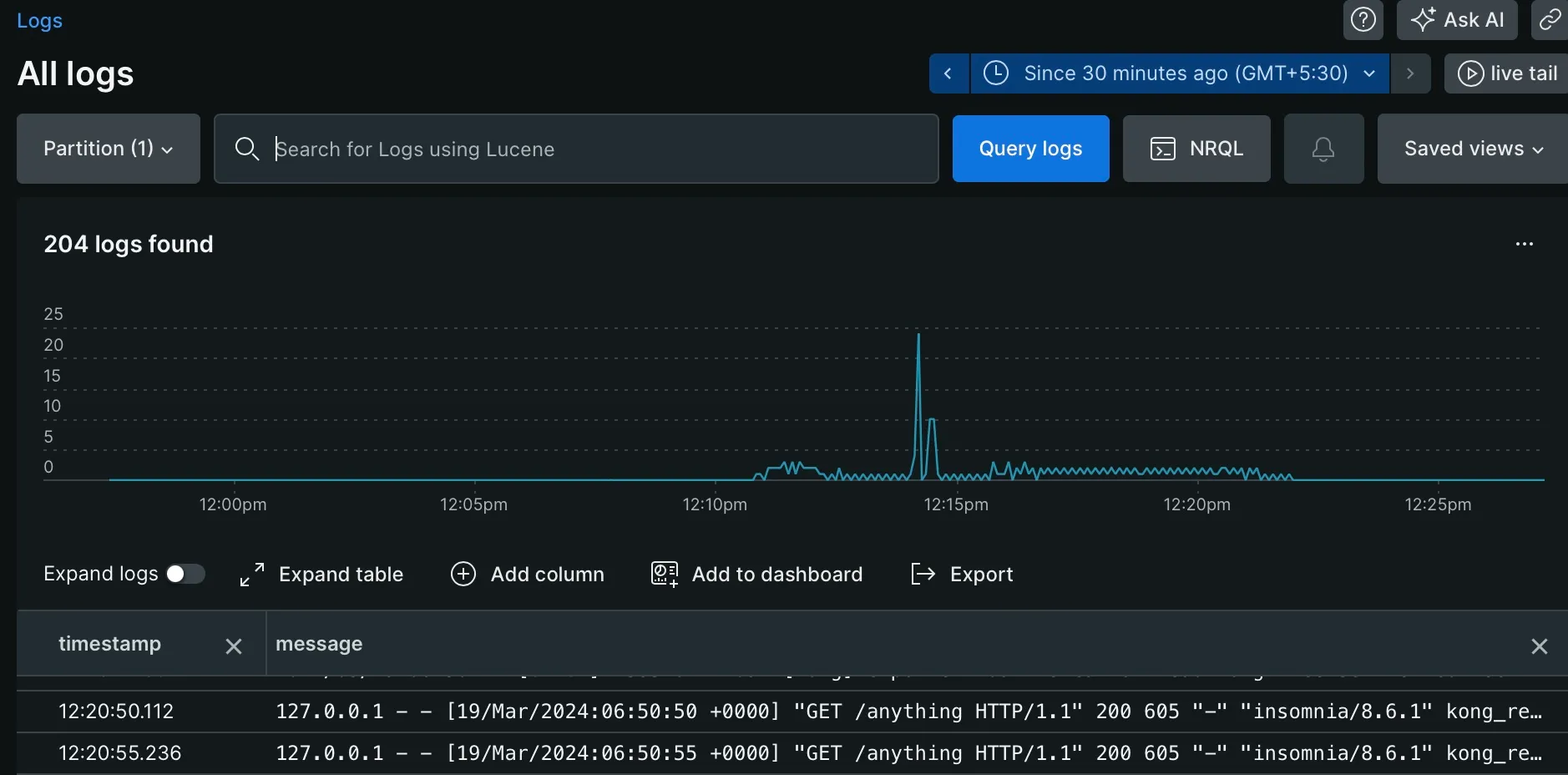This screenshot has width=1568, height=775.
Task: Open the Ask AI assistant
Action: tap(1457, 20)
